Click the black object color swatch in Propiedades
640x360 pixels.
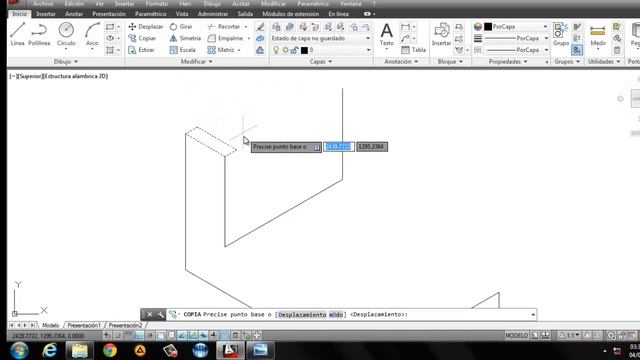tap(488, 27)
